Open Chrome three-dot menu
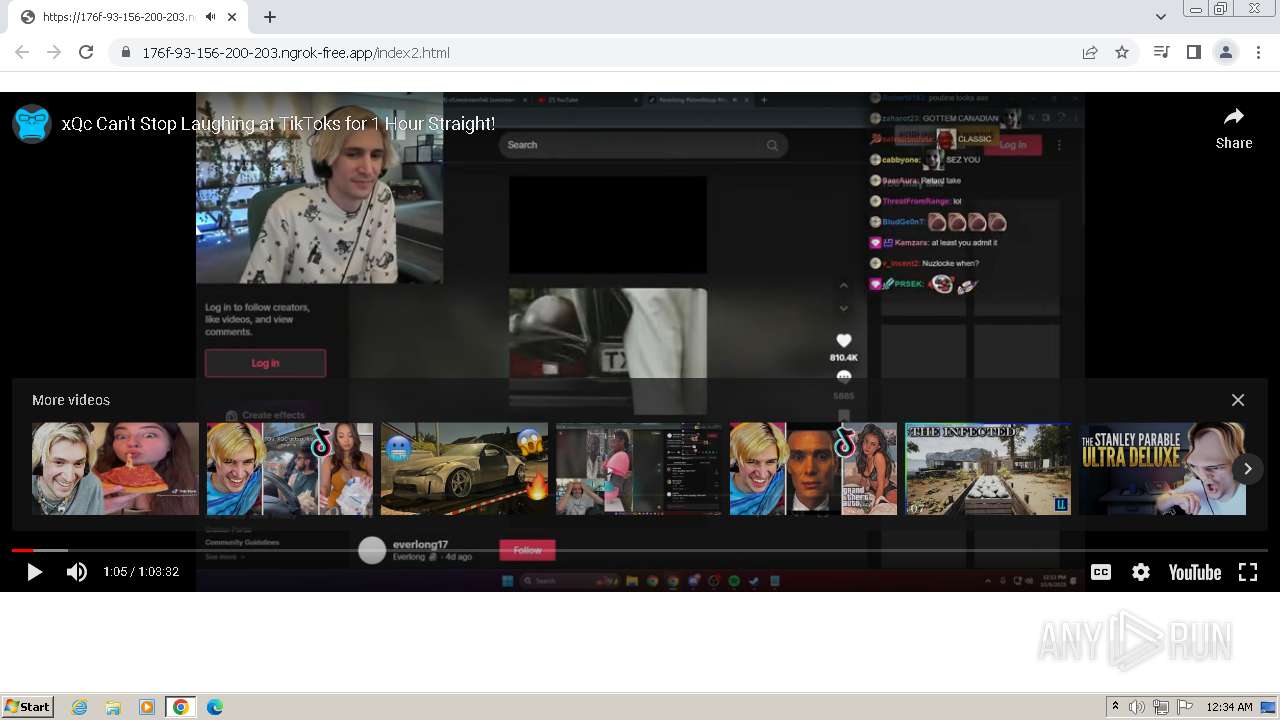 click(x=1258, y=52)
